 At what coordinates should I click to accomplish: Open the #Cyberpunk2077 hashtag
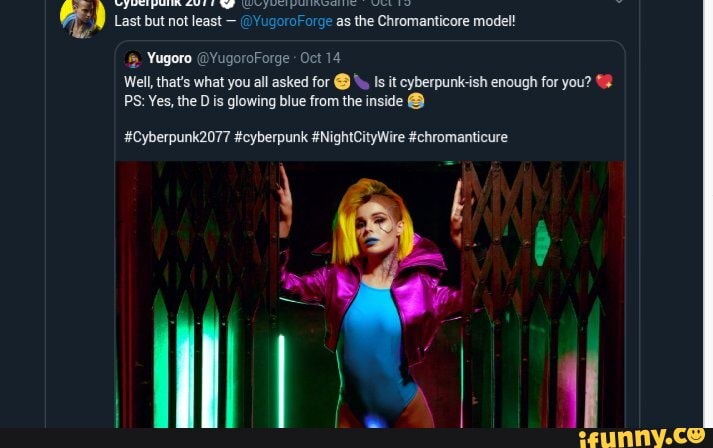[x=177, y=137]
